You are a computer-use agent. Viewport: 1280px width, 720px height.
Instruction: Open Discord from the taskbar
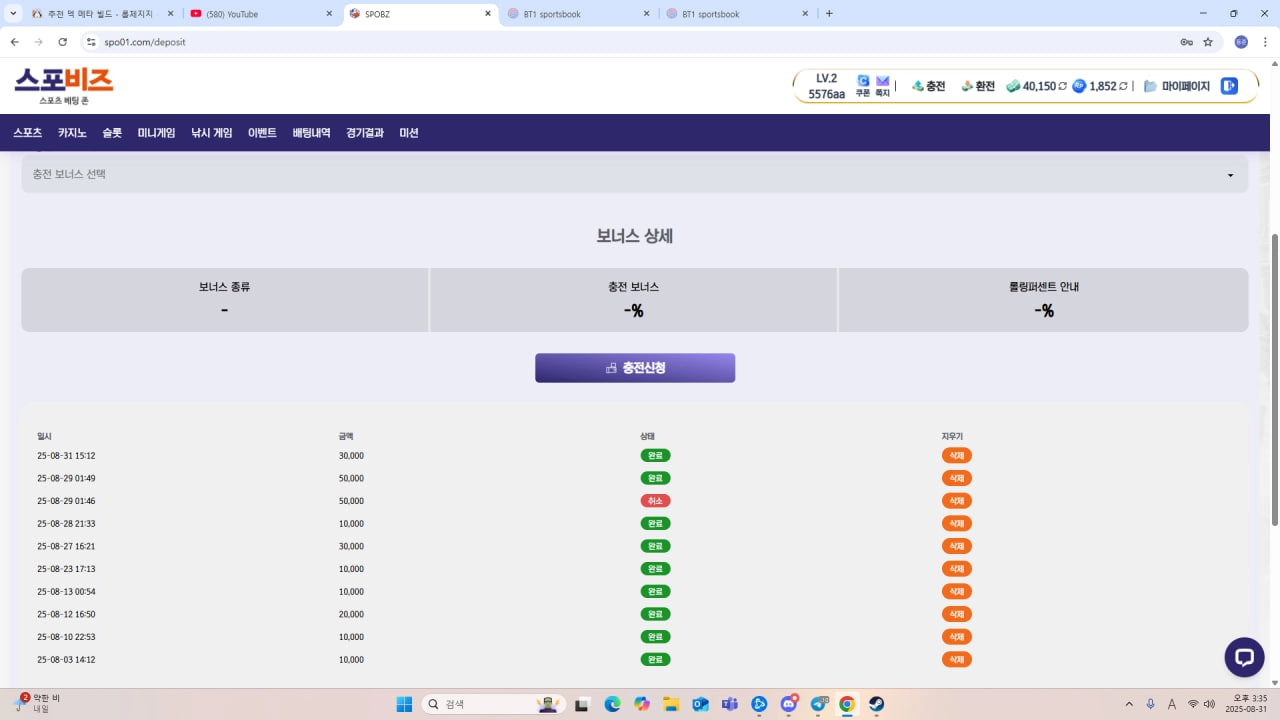[x=789, y=704]
